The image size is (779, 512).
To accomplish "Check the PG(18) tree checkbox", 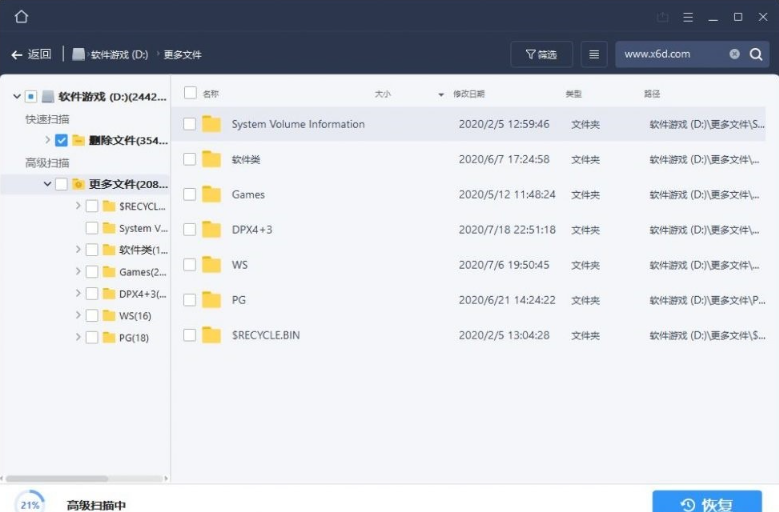I will [92, 338].
